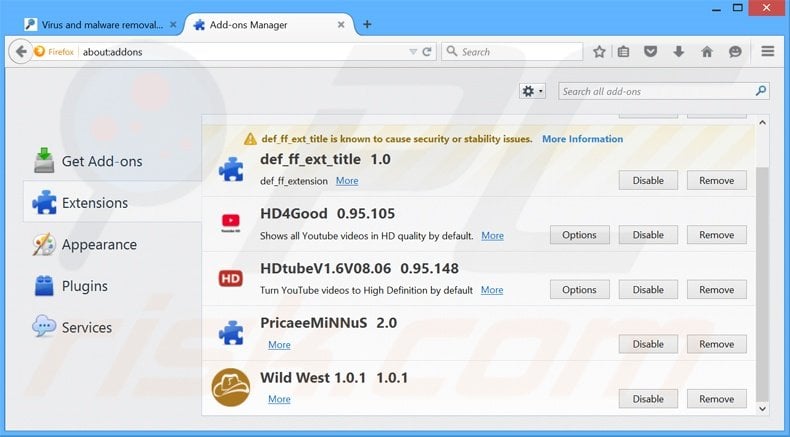Reload the page with refresh icon
Viewport: 790px width, 437px height.
427,51
